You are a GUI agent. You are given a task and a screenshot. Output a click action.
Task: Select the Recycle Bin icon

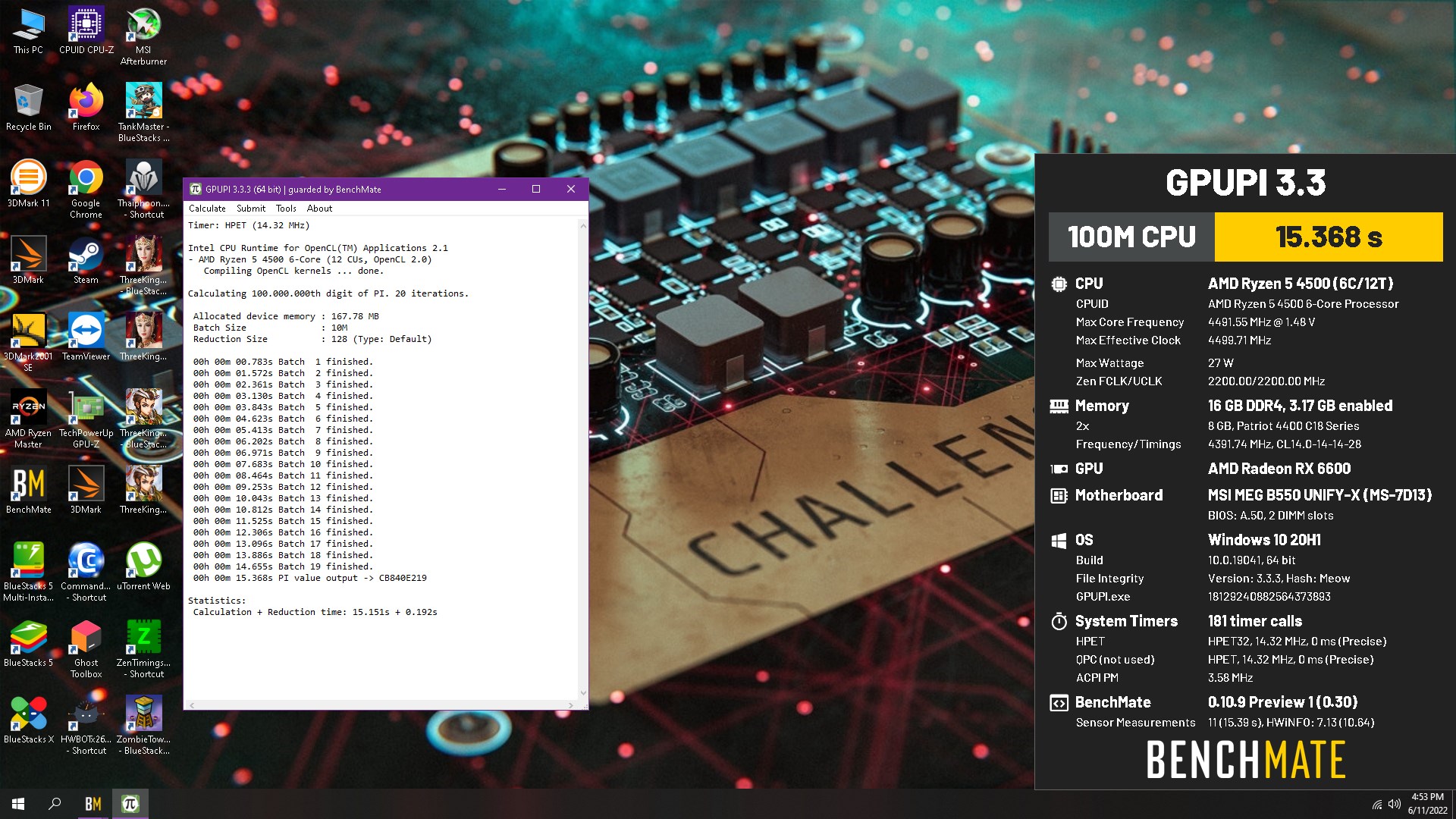(28, 107)
